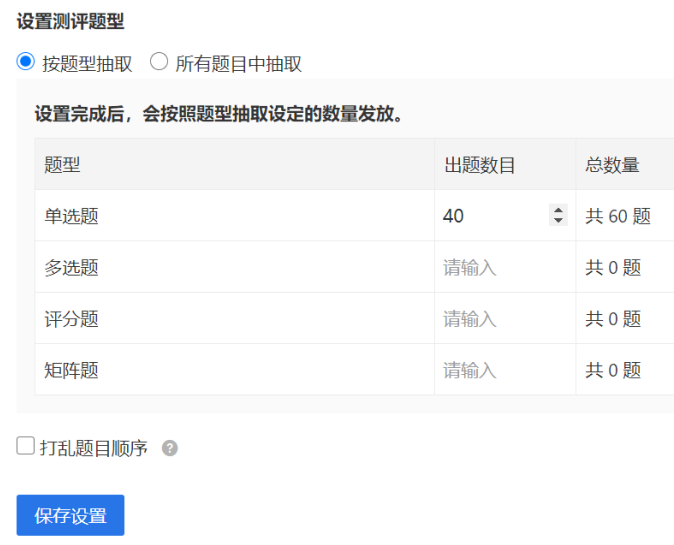Viewport: 674px width, 545px height.
Task: Click the 矩阵题 出题数目 input field
Action: pyautogui.click(x=505, y=370)
